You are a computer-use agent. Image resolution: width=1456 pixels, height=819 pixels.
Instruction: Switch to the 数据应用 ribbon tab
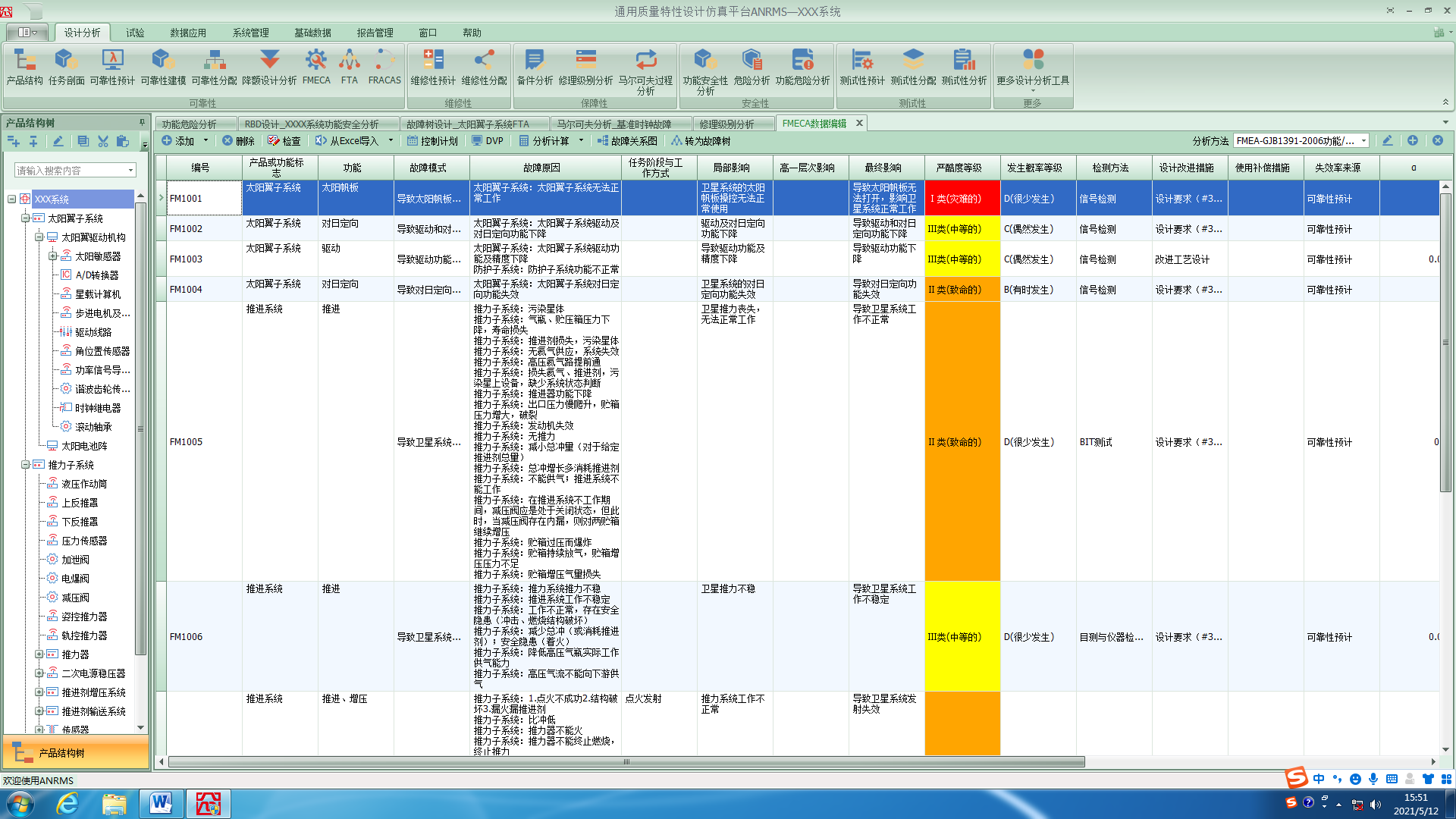(188, 33)
